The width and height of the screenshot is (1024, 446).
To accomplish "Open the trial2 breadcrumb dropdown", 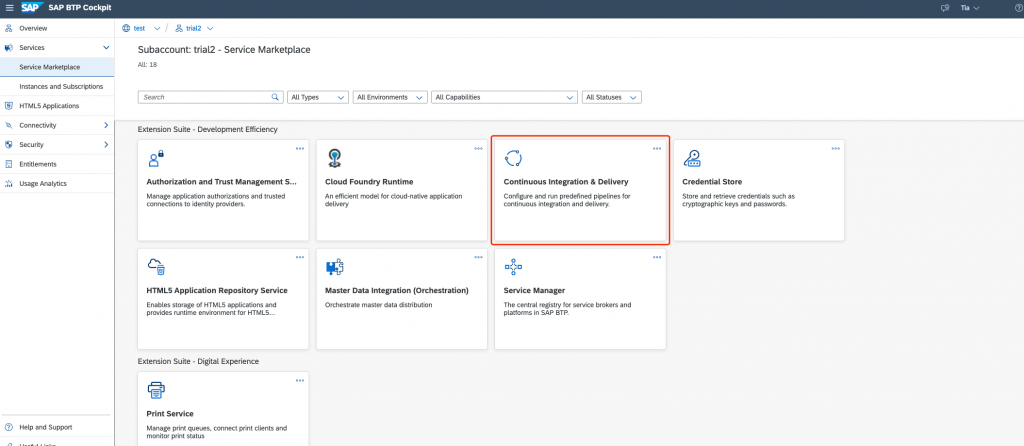I will click(x=210, y=28).
